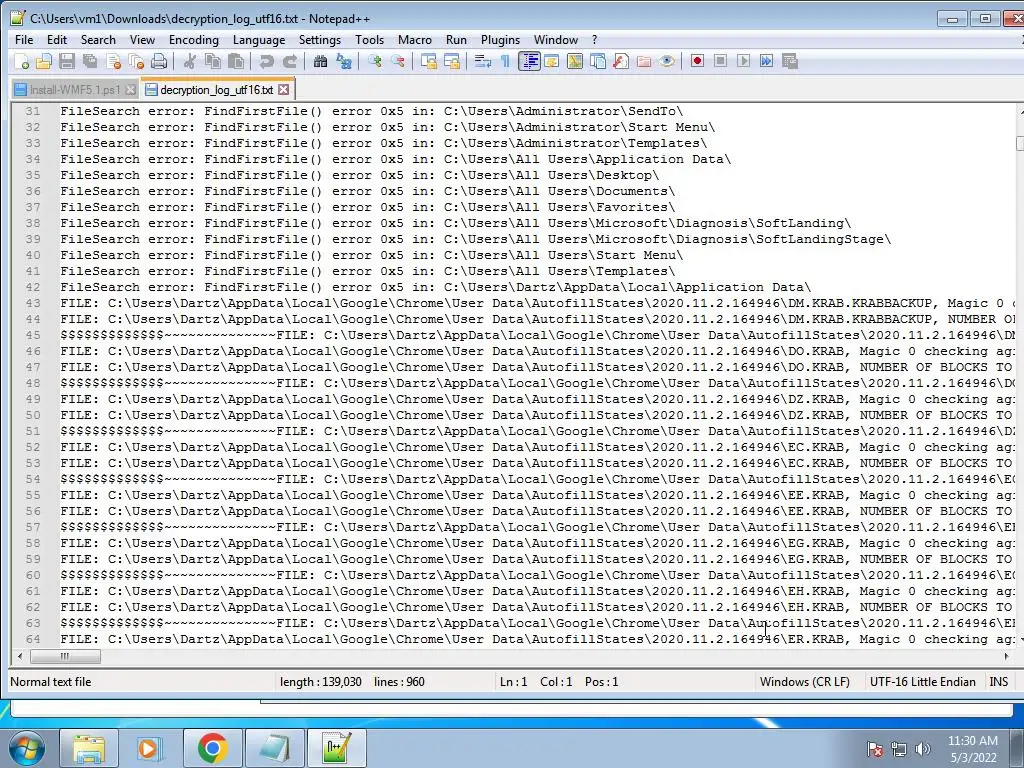The image size is (1024, 768).
Task: Show the Document Map panel icon
Action: (575, 61)
